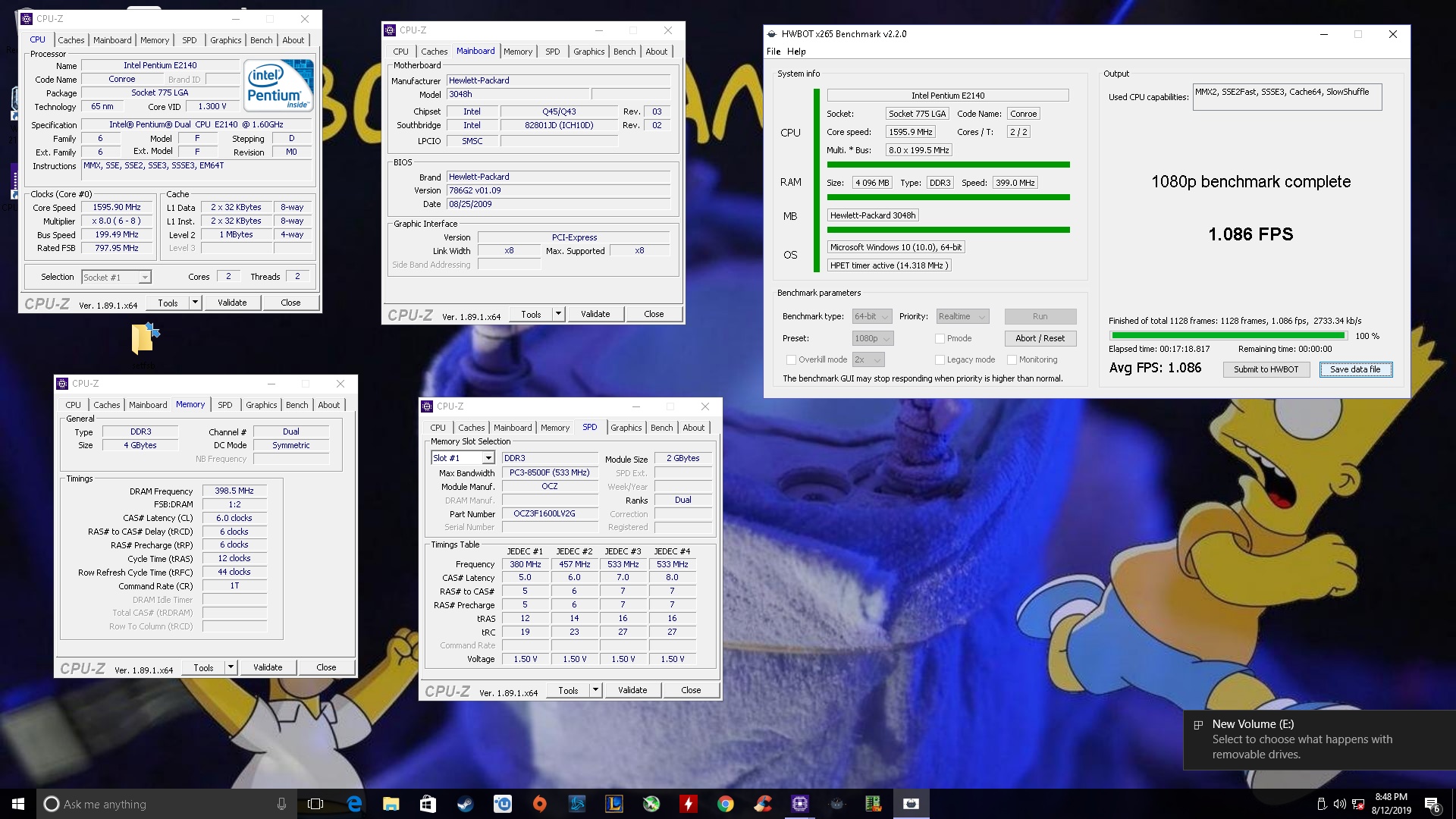Launch League of Legends from the taskbar
This screenshot has width=1456, height=819.
(613, 804)
